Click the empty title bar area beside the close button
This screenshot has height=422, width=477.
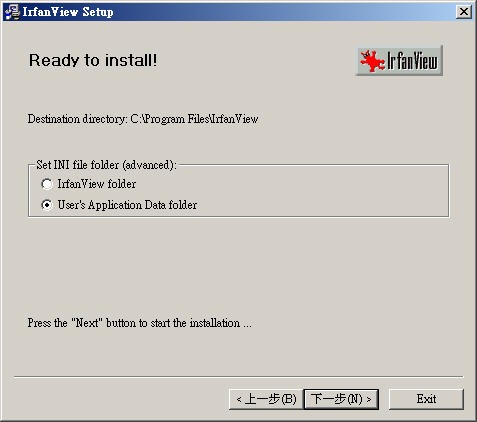[283, 12]
